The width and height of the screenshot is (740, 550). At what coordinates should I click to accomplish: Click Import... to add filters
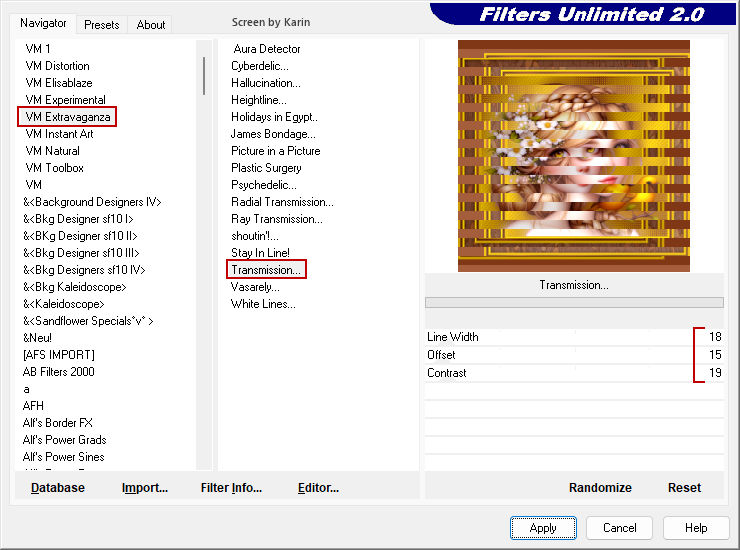(145, 488)
